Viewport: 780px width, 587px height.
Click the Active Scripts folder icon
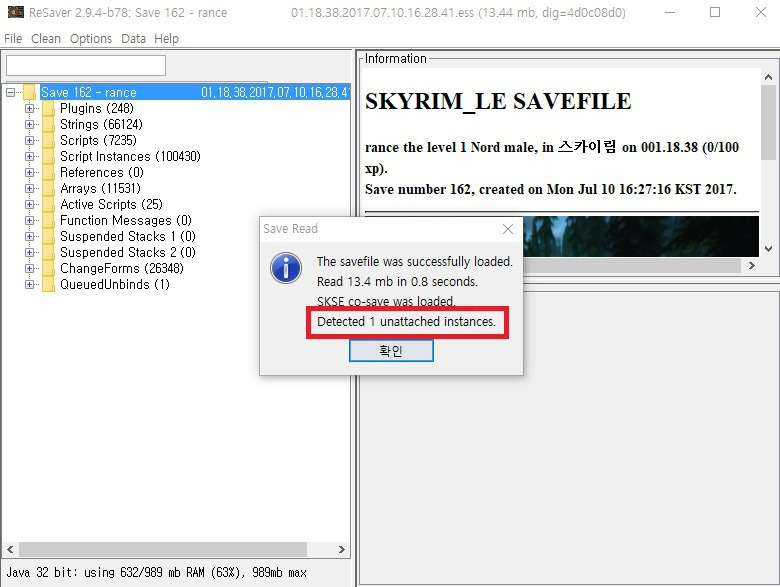[48, 204]
